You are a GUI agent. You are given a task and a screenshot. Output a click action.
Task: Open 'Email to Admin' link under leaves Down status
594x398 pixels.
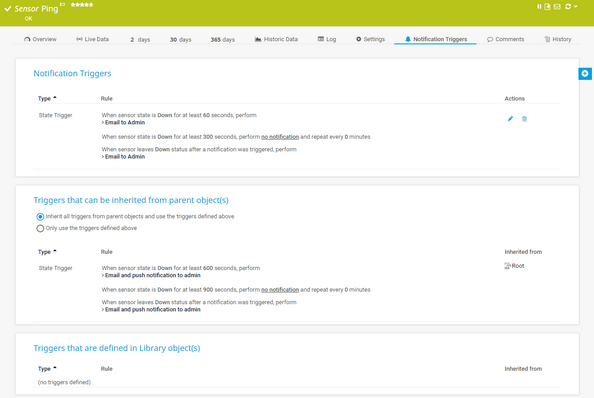tap(125, 156)
